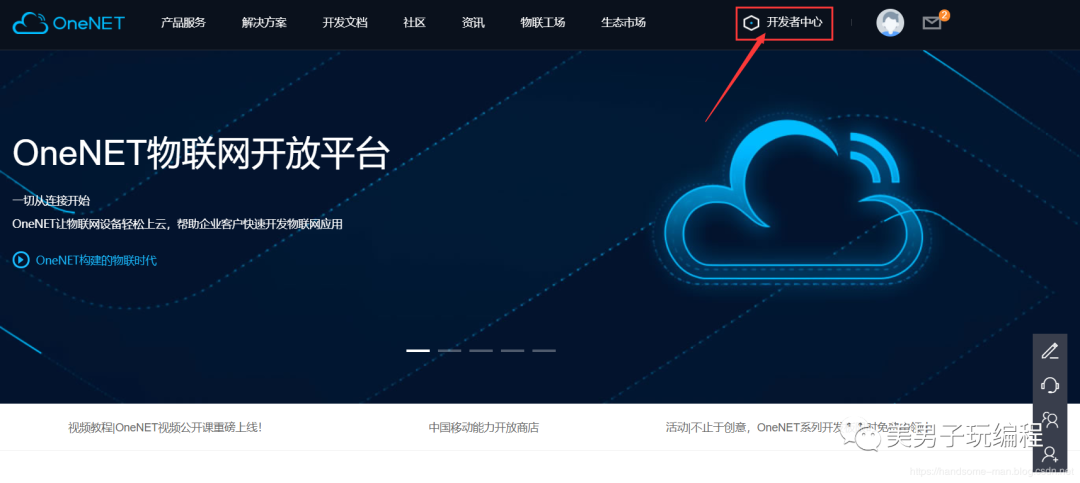Switch to the fourth carousel slide indicator
Viewport: 1080px width, 483px height.
click(x=512, y=350)
